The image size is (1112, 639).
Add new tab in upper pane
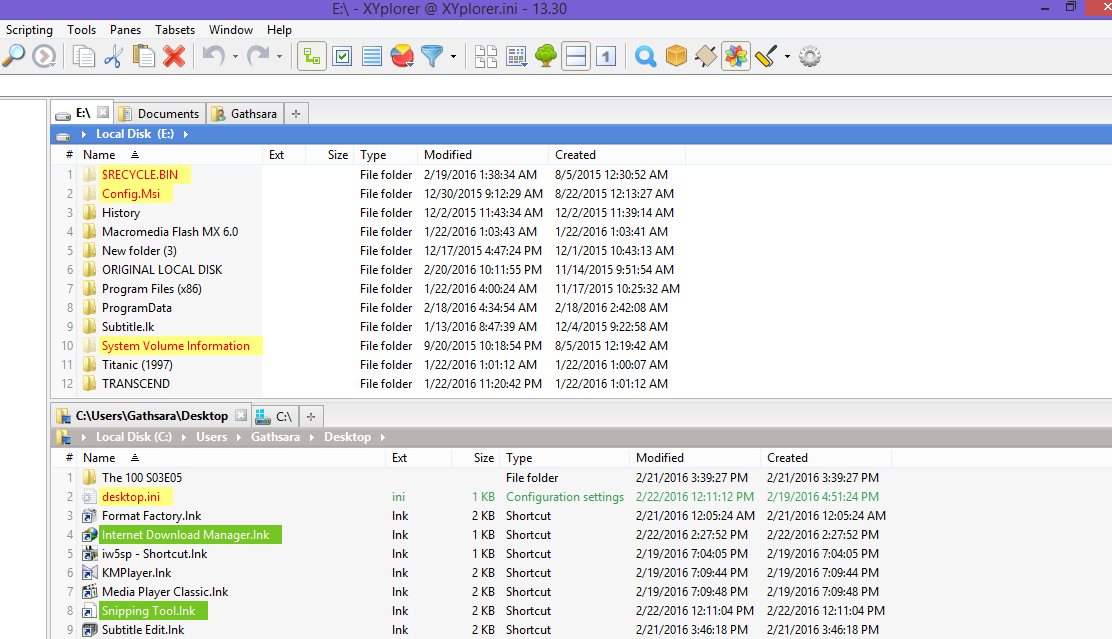tap(296, 113)
